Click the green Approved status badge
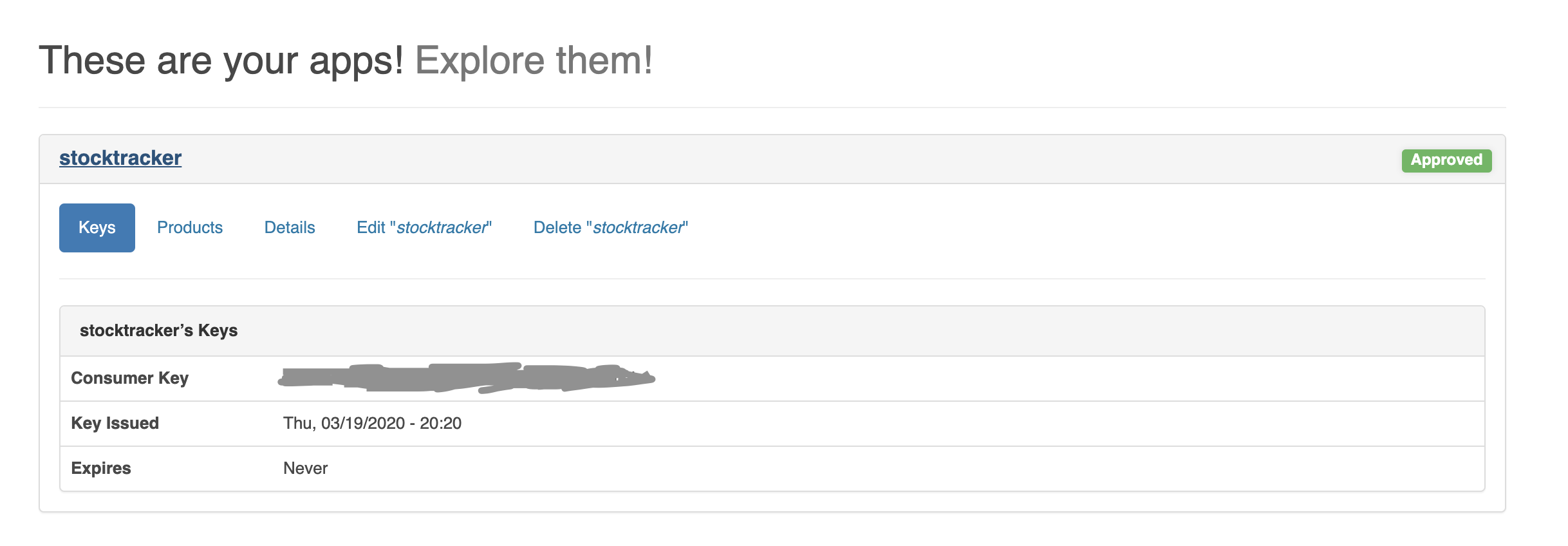The height and width of the screenshot is (546, 1568). point(1446,160)
